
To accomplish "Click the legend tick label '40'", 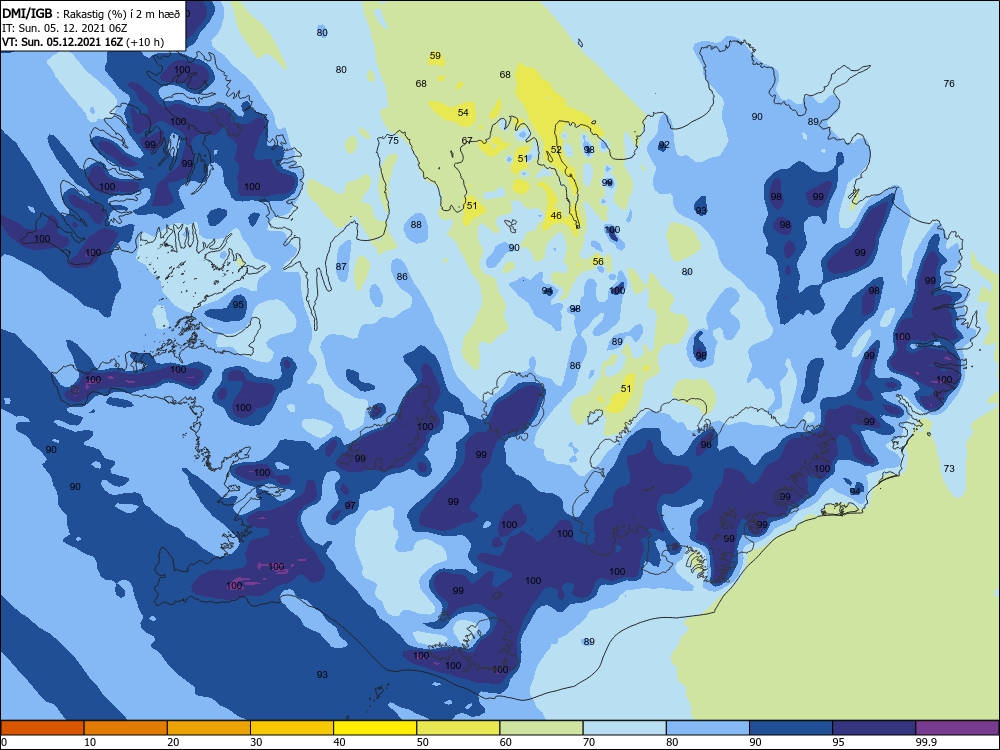I will (x=339, y=742).
